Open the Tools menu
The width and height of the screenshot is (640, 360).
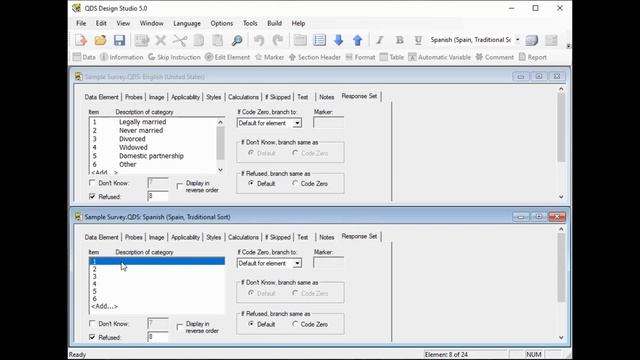250,23
